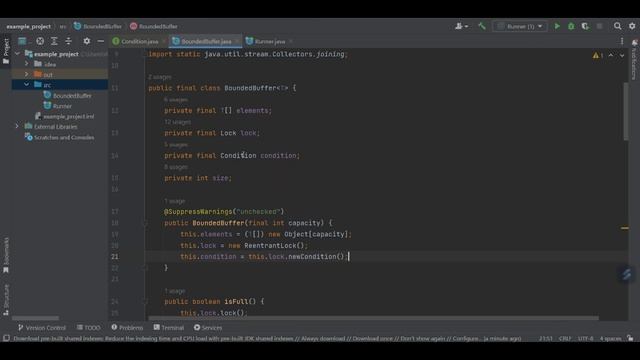Switch to the Runner.java tab
Screen dimensions: 640x360
[x=269, y=41]
